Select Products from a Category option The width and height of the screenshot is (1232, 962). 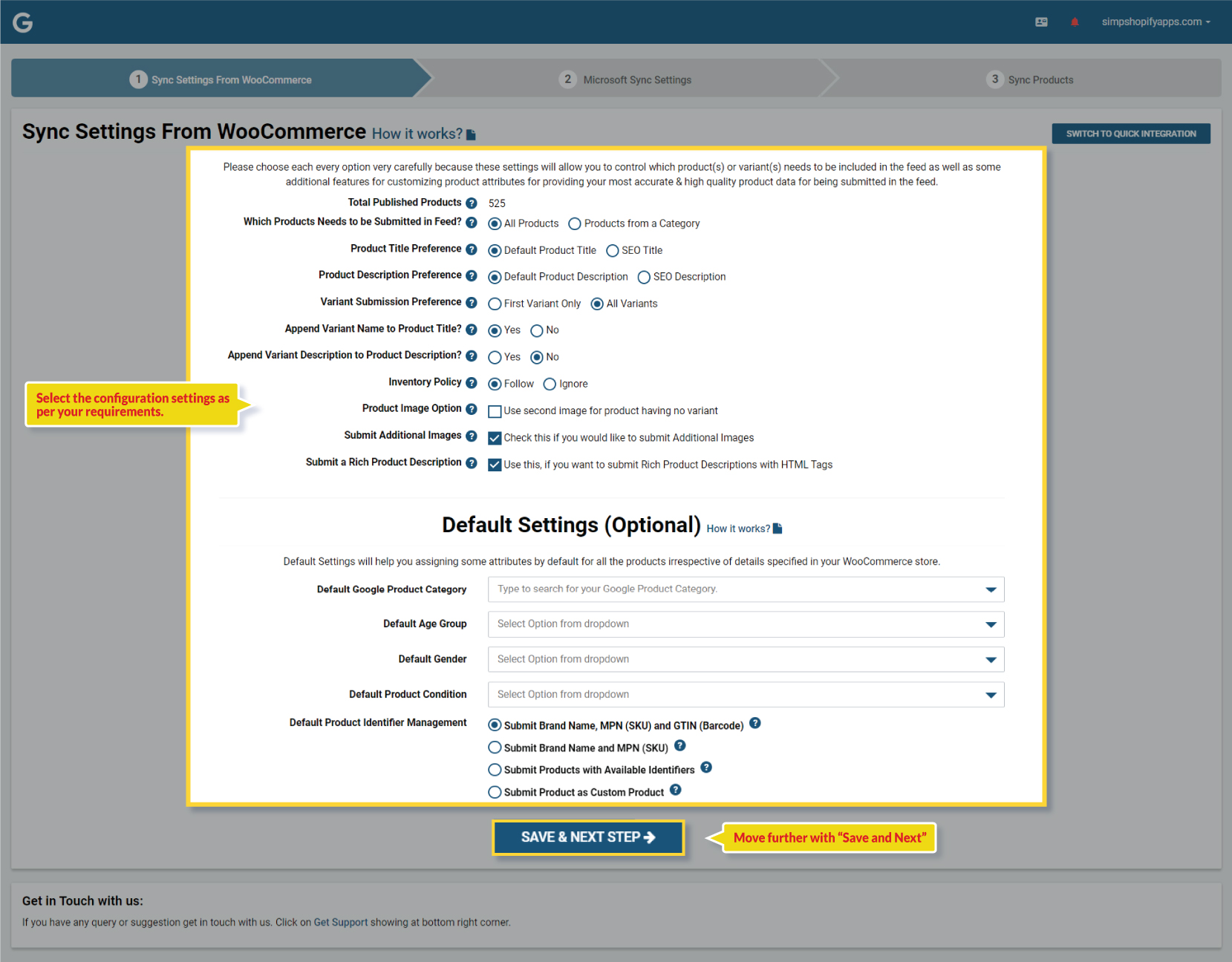pyautogui.click(x=575, y=223)
